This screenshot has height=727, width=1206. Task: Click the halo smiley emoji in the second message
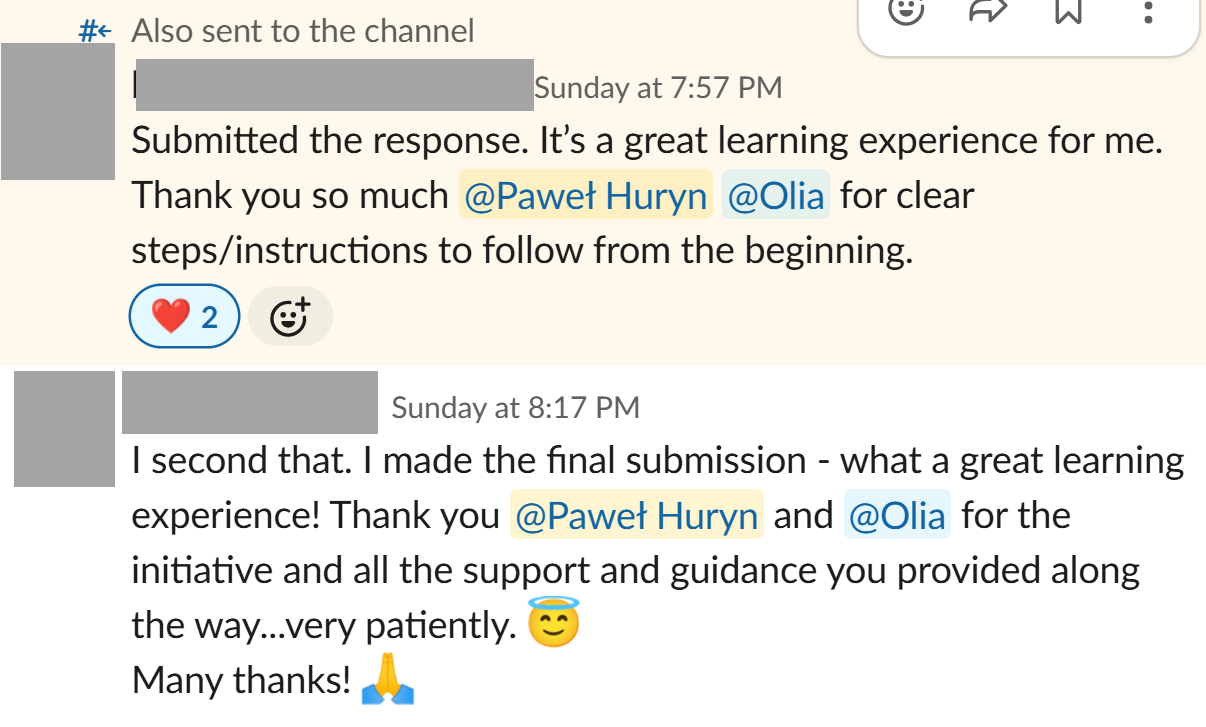[551, 623]
